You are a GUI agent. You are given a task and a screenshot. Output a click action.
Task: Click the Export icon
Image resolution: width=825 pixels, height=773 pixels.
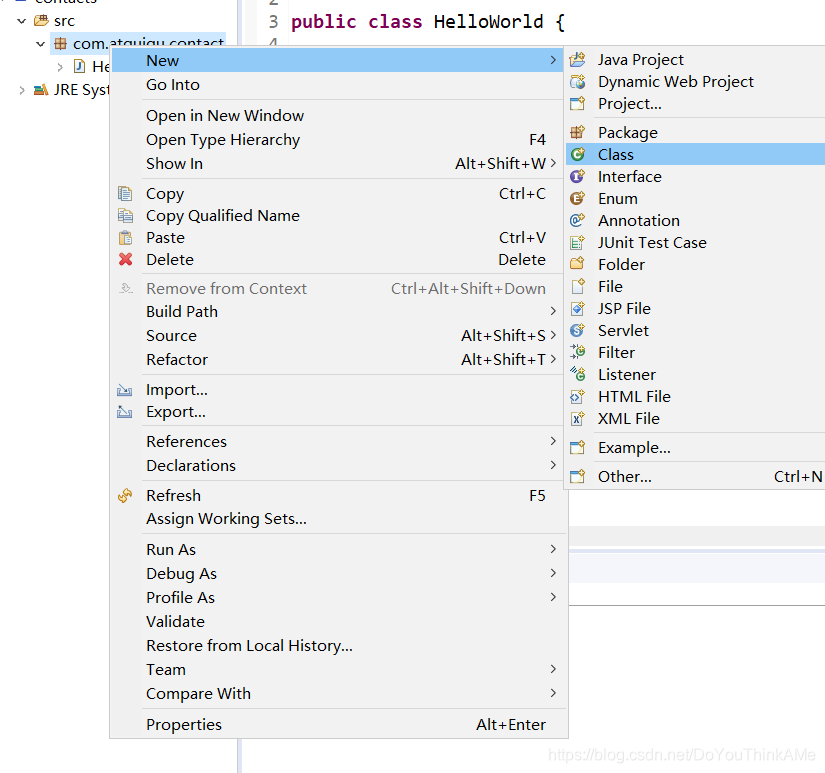pos(125,412)
